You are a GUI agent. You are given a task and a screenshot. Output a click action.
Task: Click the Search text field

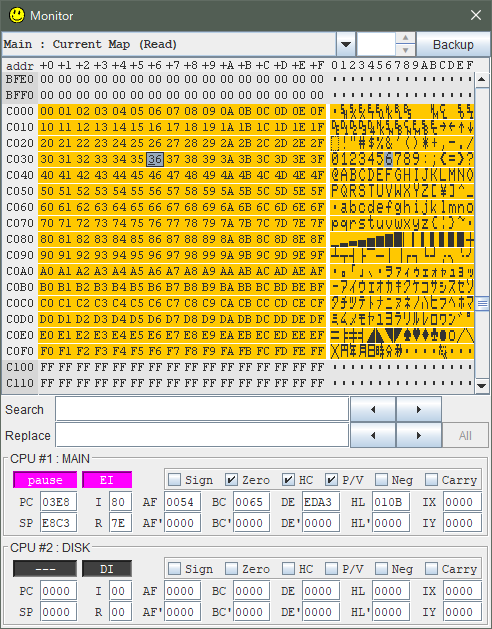(x=202, y=409)
